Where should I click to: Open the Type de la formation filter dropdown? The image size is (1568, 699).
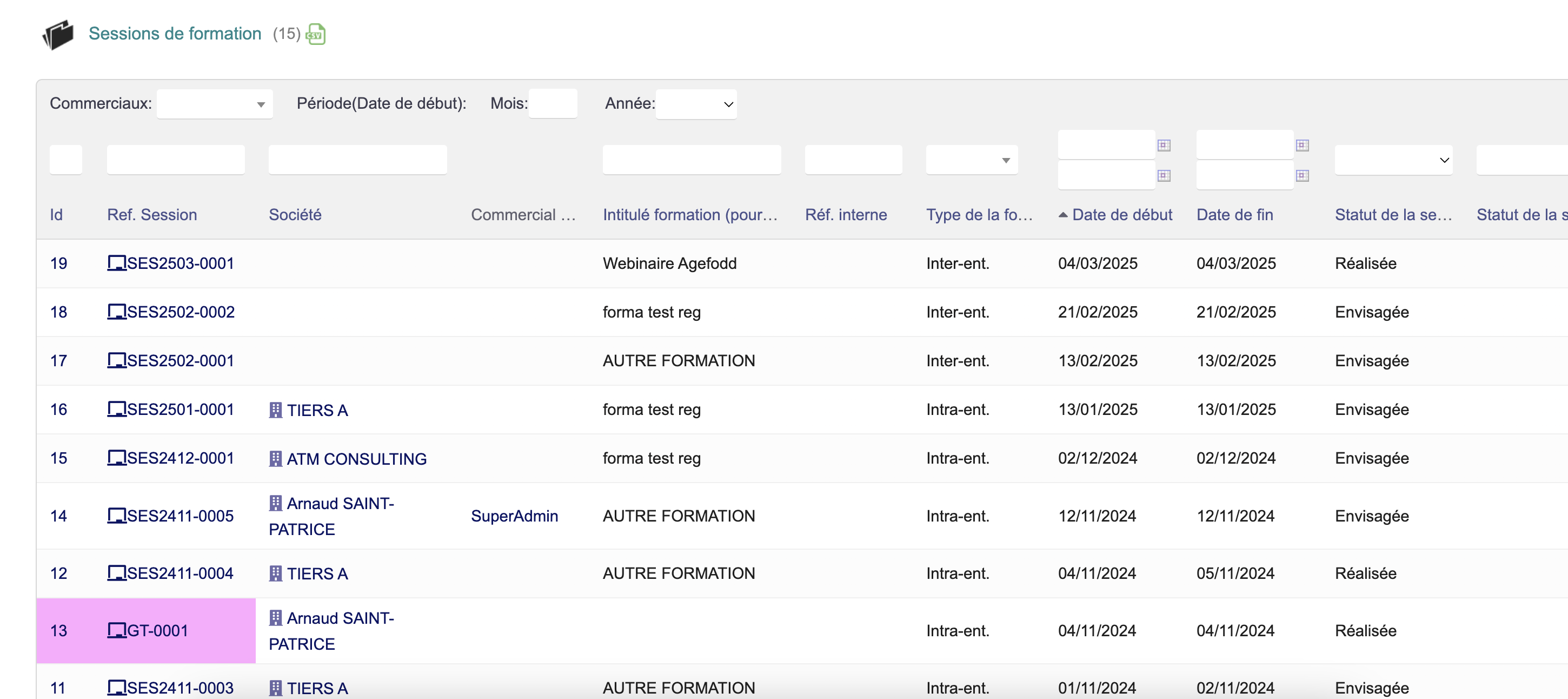[x=972, y=160]
